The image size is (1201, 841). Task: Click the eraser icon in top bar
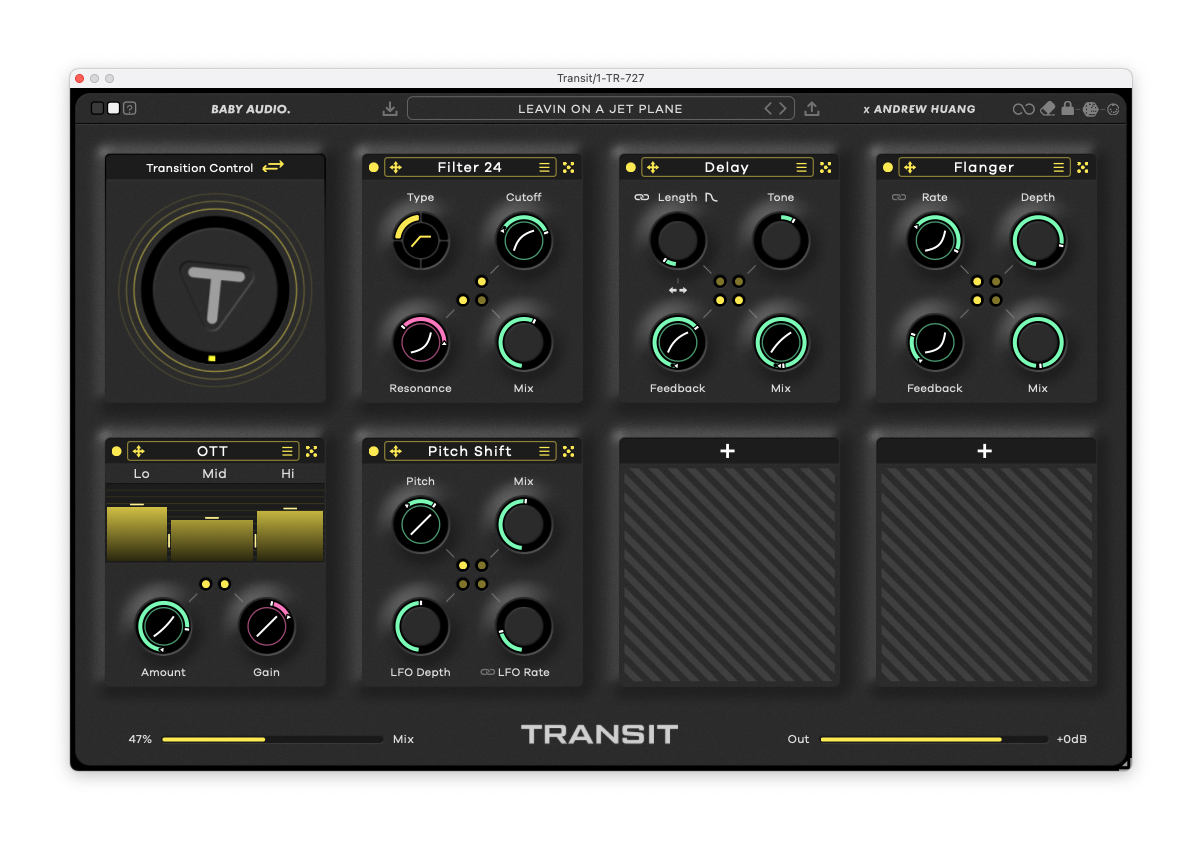coord(1048,109)
